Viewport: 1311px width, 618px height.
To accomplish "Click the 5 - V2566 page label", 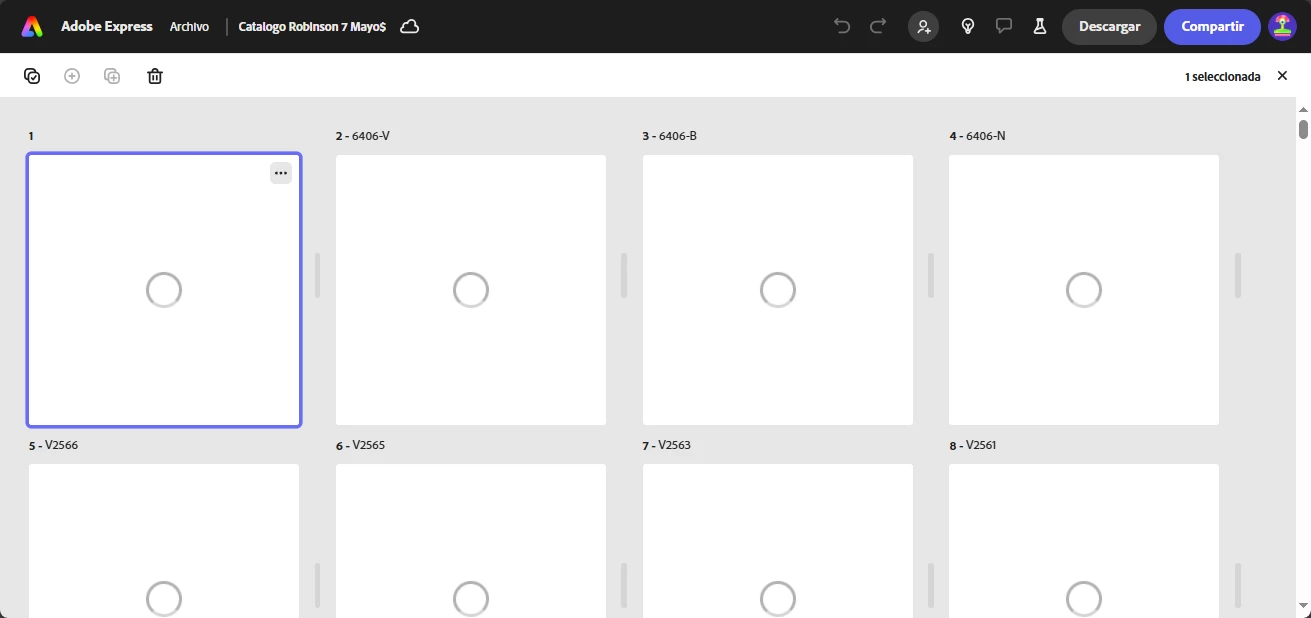I will click(x=53, y=445).
